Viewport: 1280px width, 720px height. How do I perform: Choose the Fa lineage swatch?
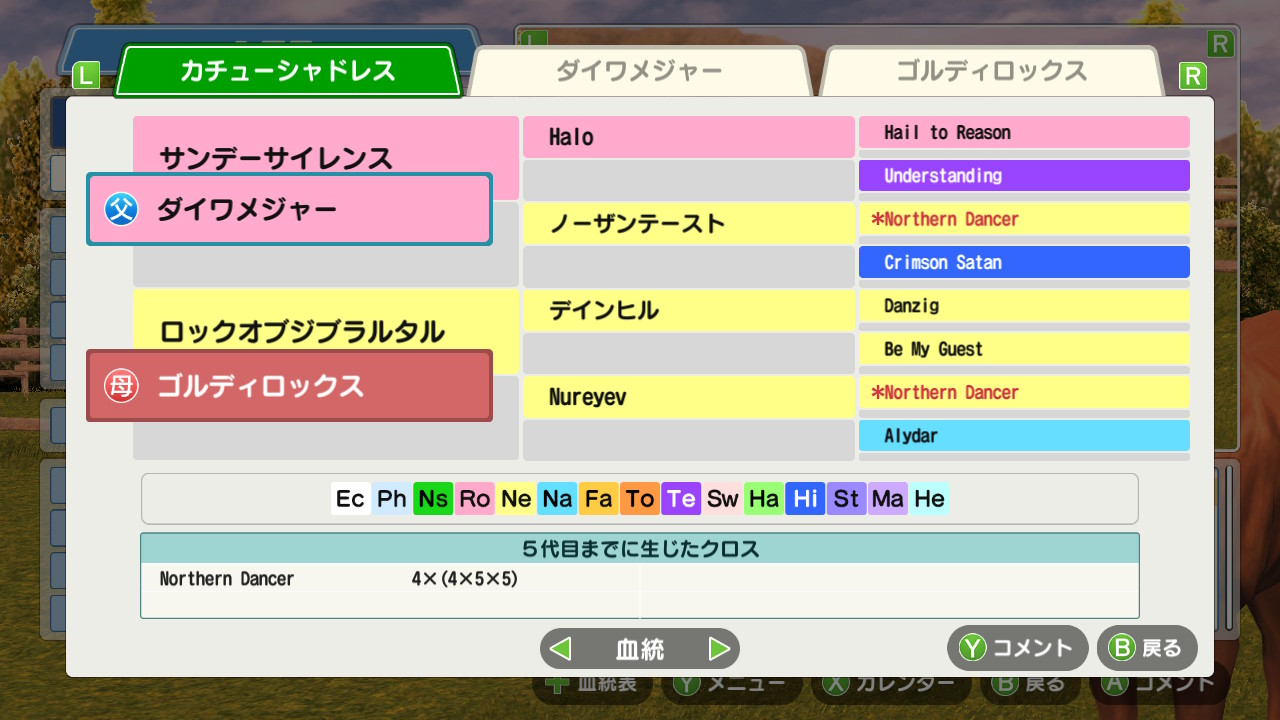point(599,498)
